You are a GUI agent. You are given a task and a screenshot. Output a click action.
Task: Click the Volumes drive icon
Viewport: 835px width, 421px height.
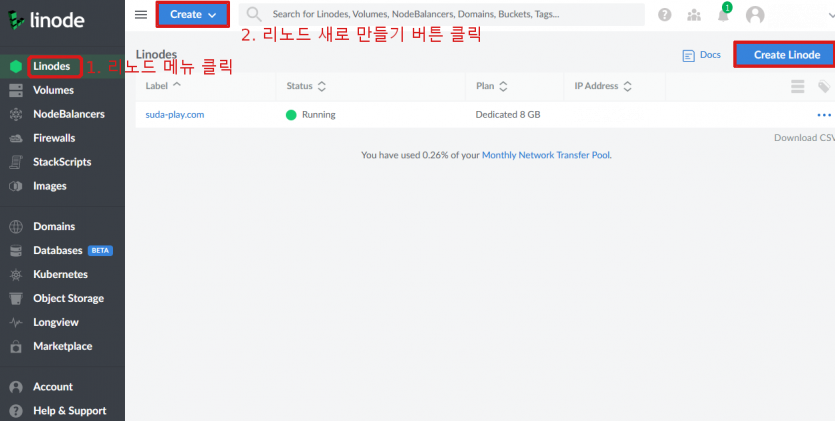coord(16,90)
